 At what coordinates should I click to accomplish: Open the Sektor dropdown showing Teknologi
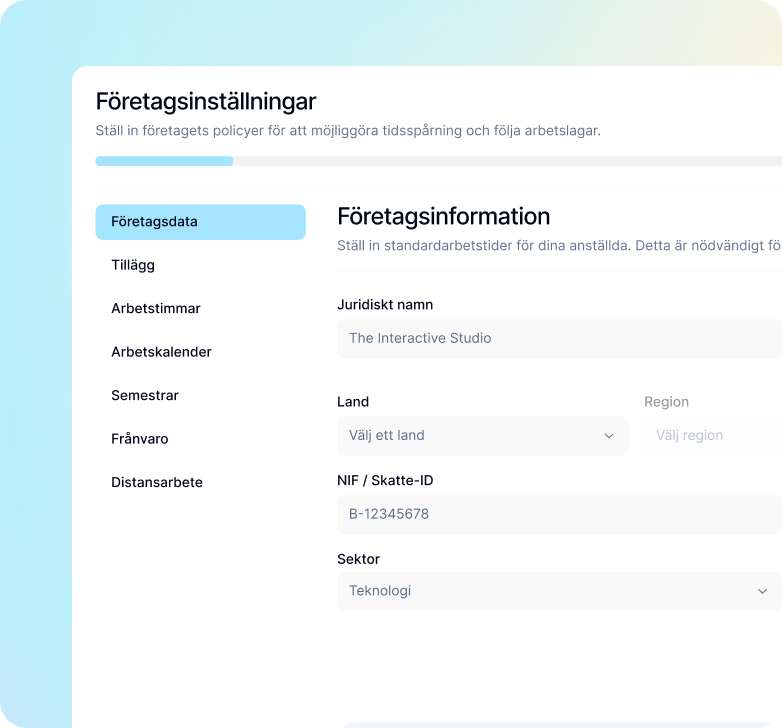click(x=560, y=591)
